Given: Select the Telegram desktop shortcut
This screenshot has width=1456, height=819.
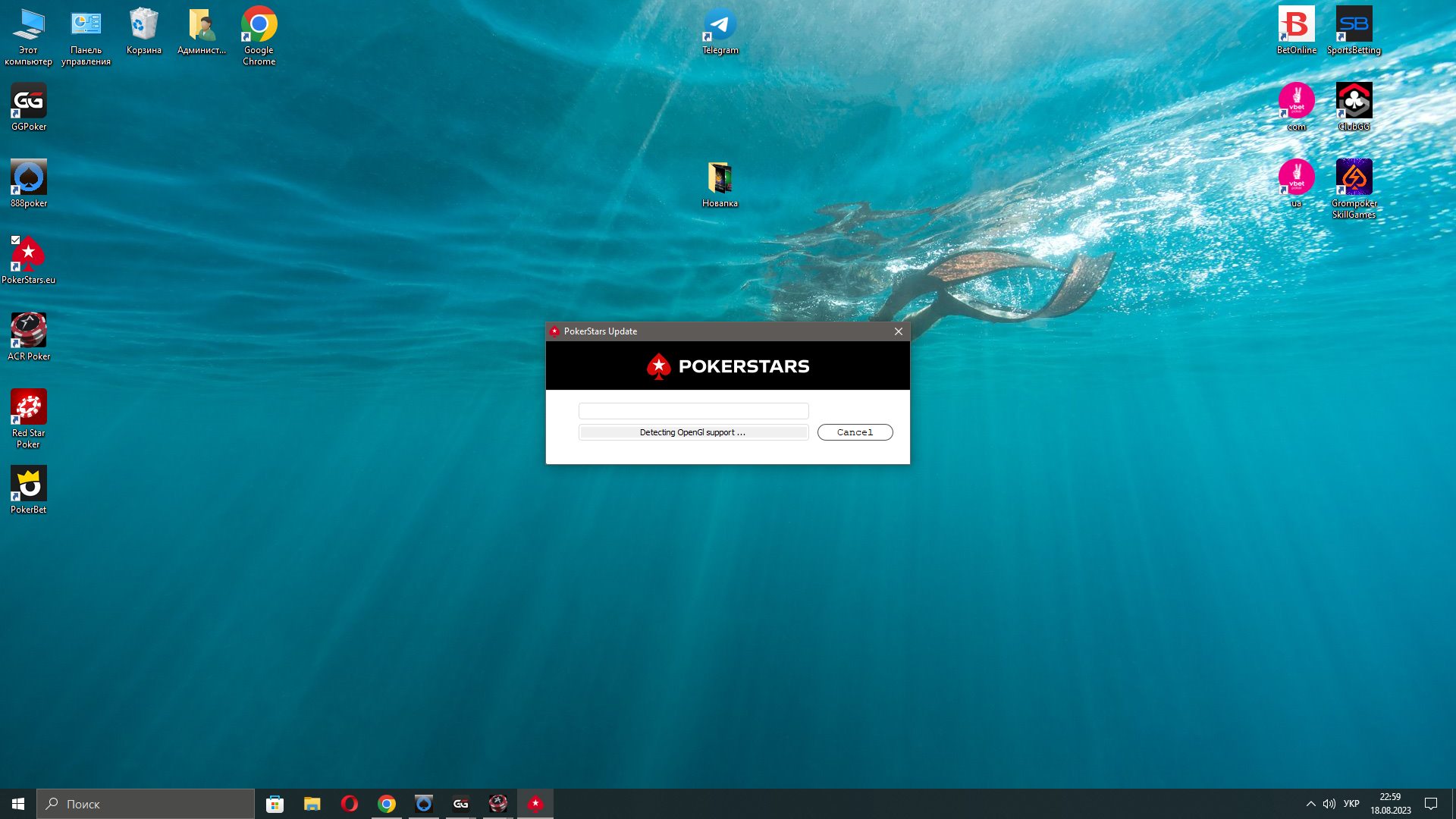Looking at the screenshot, I should coord(720,30).
